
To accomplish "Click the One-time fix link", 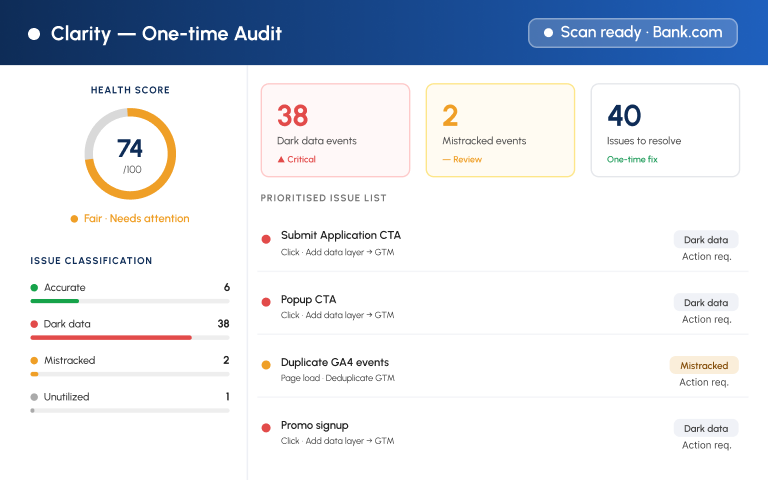I will [x=632, y=159].
